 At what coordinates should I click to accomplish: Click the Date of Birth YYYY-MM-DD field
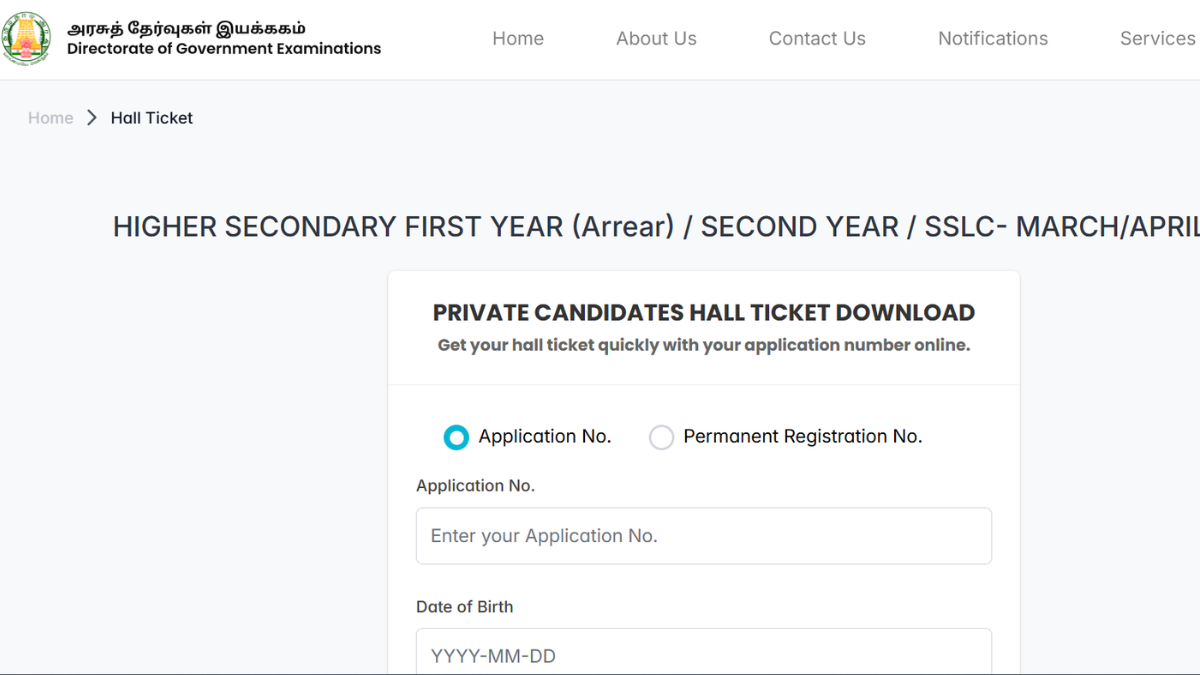[703, 655]
